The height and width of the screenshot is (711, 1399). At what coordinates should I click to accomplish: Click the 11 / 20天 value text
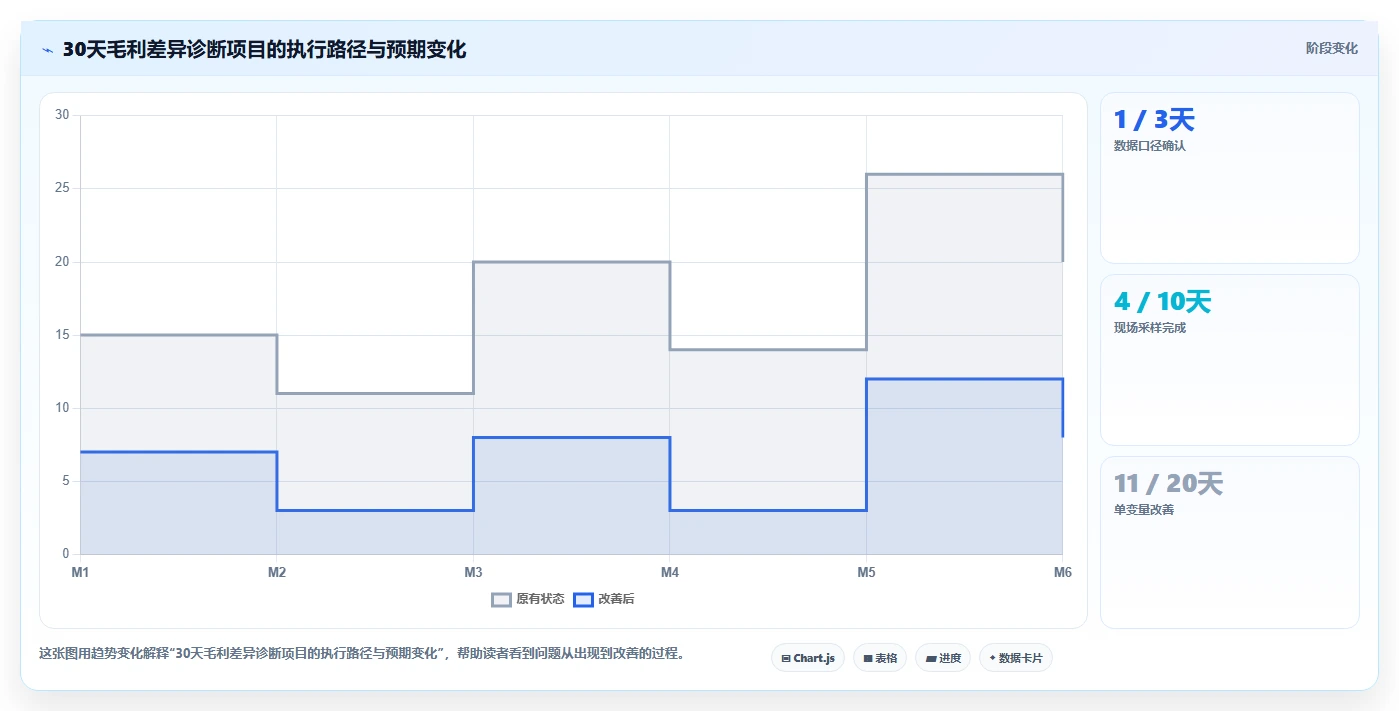(1168, 484)
